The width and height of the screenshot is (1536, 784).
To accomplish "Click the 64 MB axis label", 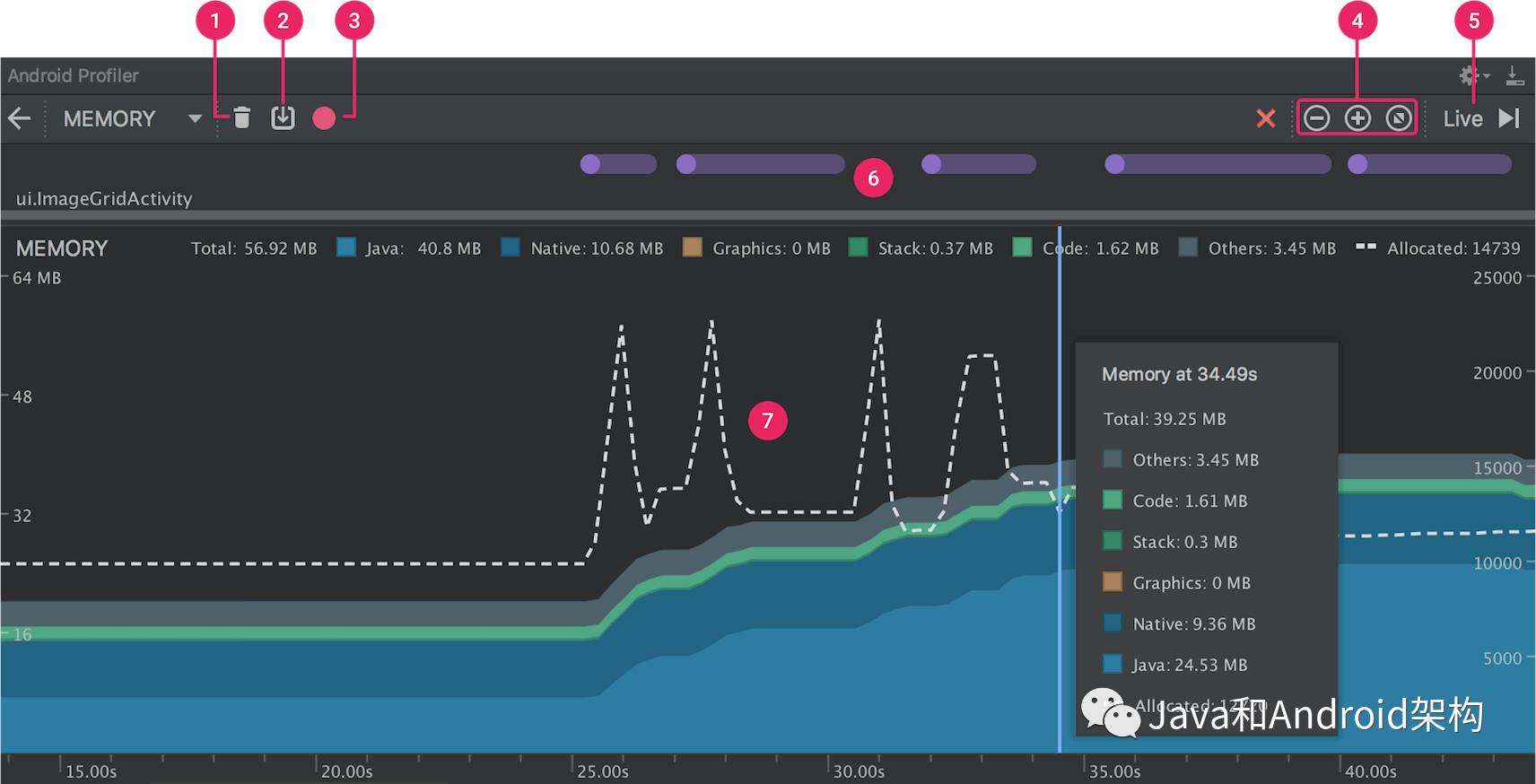I will point(37,278).
